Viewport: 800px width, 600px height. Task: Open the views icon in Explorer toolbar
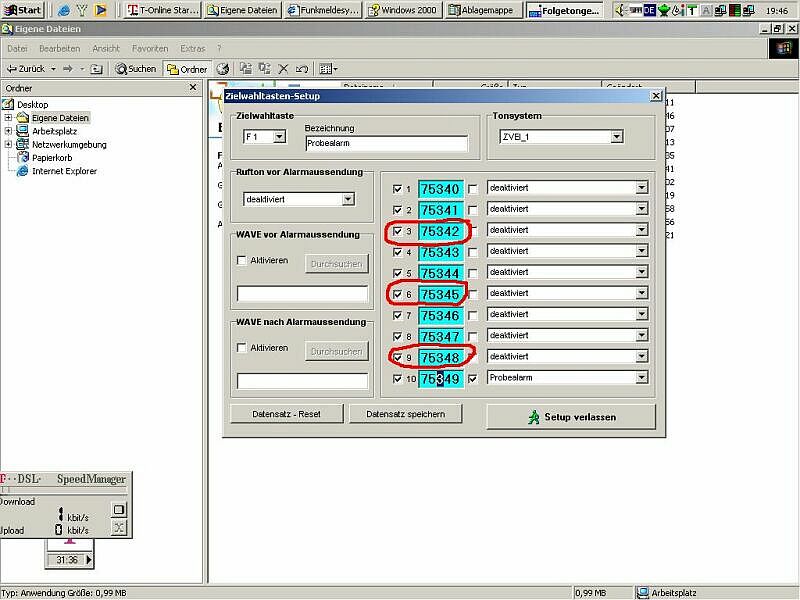[326, 69]
